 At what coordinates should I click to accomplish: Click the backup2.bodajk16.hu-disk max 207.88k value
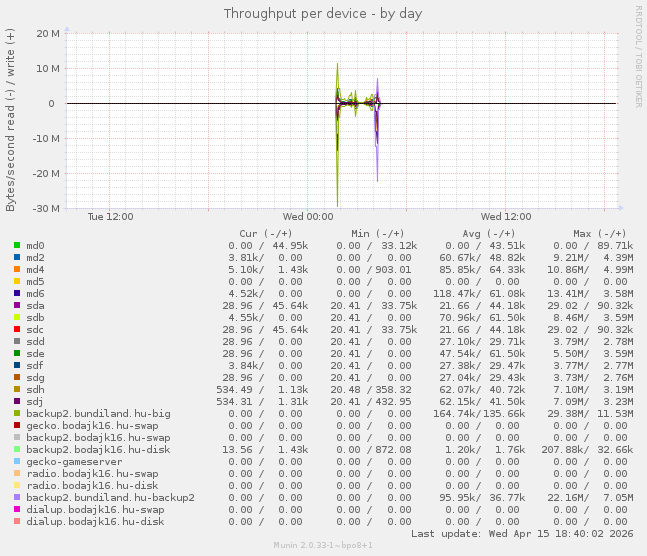tap(565, 450)
